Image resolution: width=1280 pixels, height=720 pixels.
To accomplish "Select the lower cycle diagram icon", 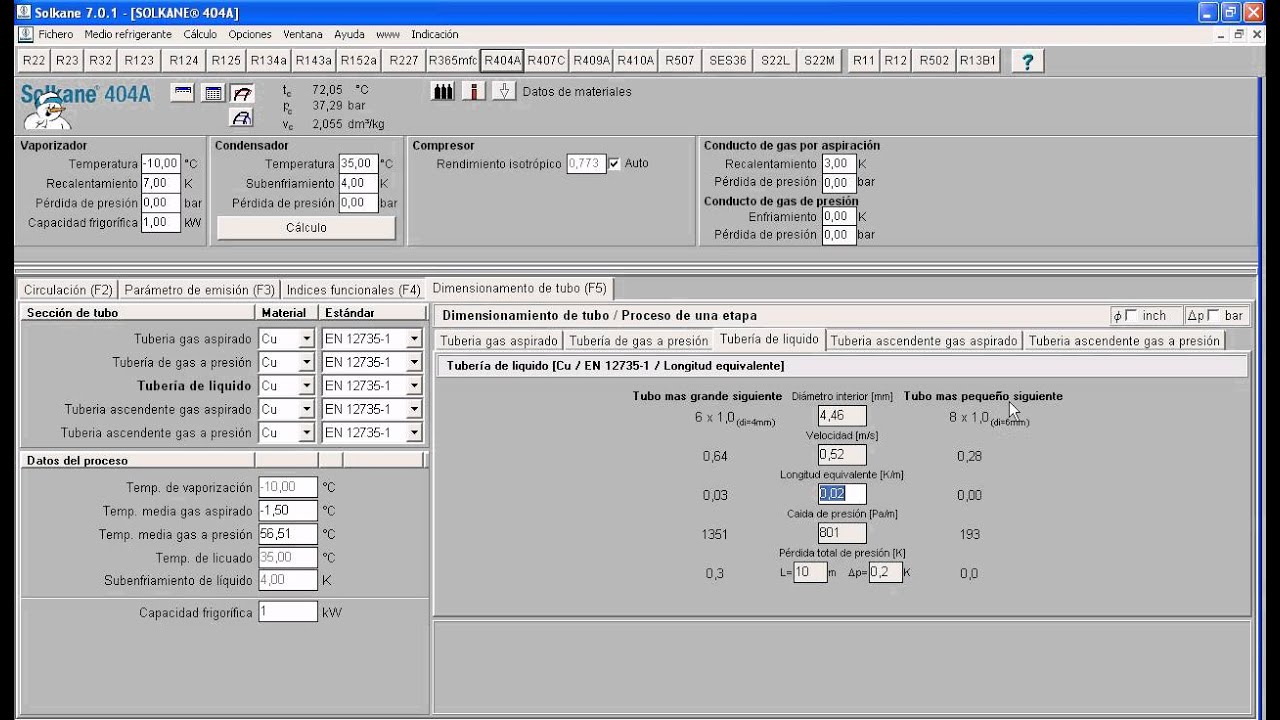I will point(241,118).
